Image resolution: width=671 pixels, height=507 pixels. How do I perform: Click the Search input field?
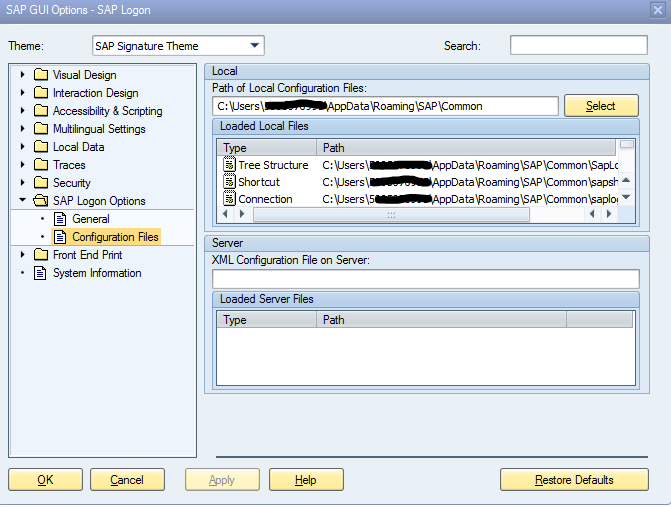[x=579, y=45]
